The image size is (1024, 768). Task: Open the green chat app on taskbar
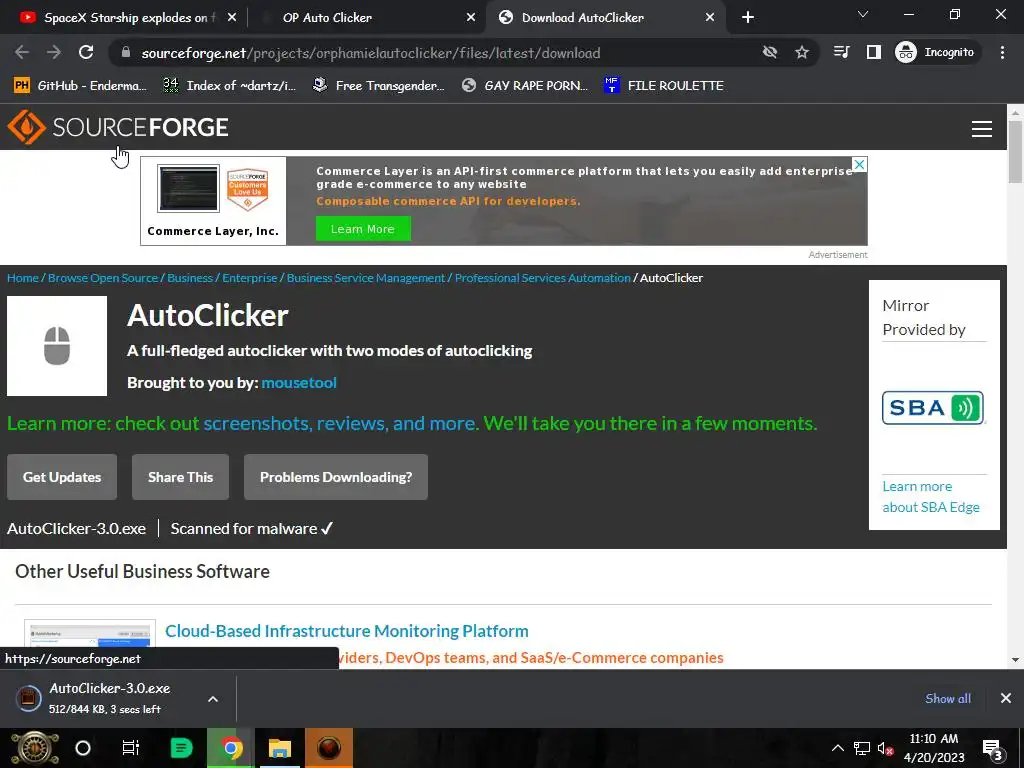181,748
